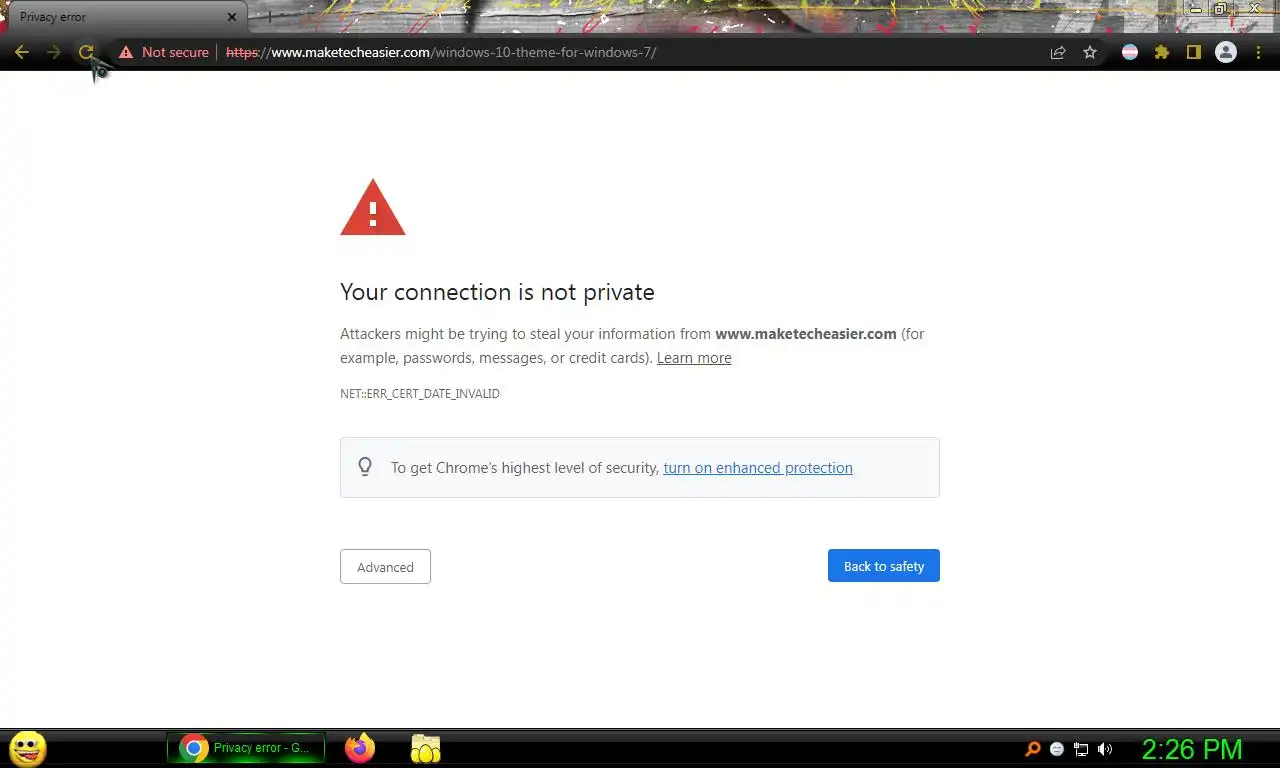Go back using the browser back arrow

[22, 52]
